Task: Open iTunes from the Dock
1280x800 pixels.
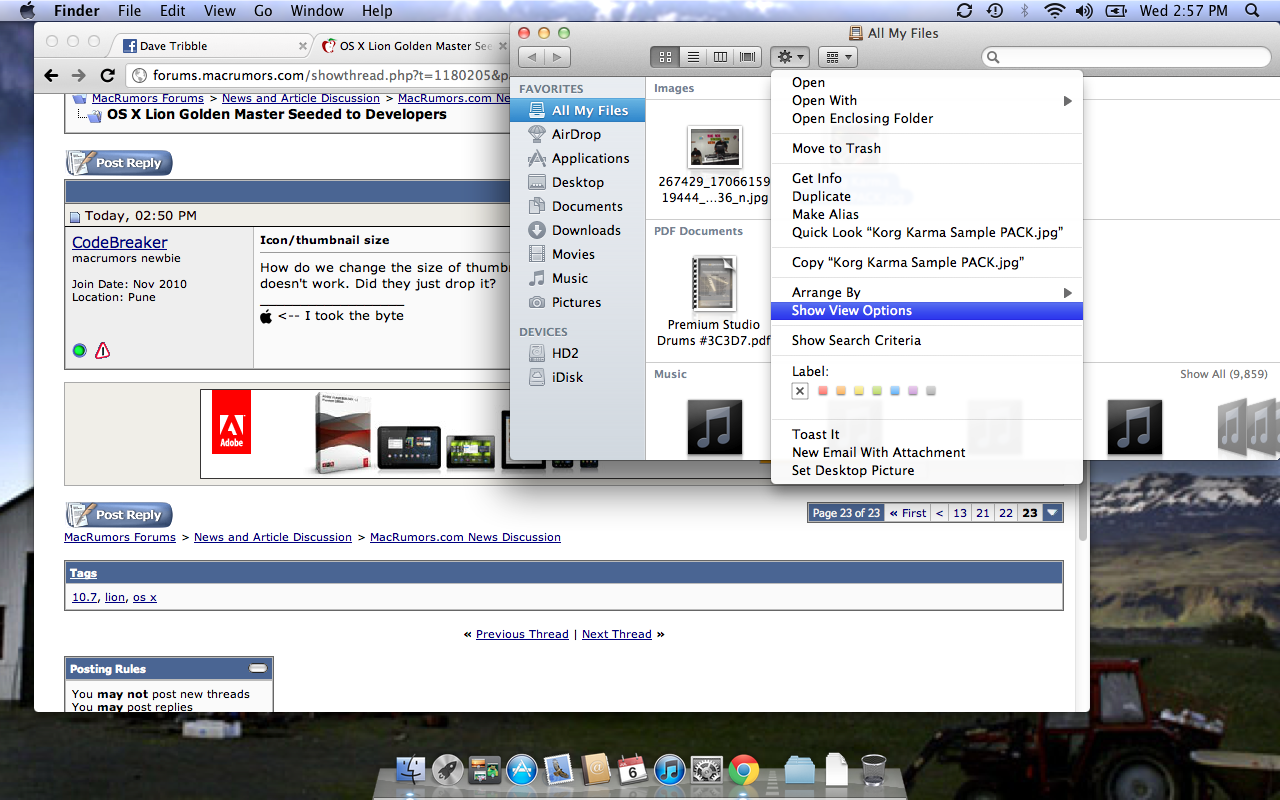Action: pos(669,770)
